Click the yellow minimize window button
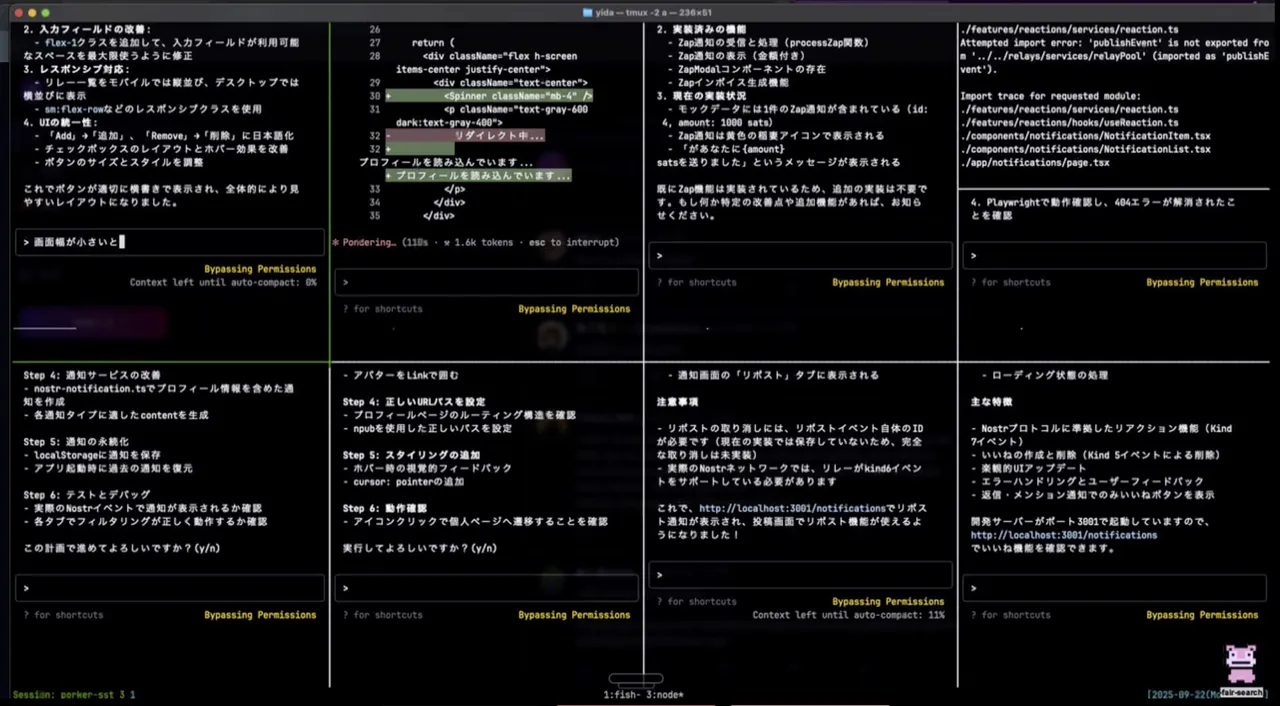Image resolution: width=1280 pixels, height=706 pixels. 31,12
